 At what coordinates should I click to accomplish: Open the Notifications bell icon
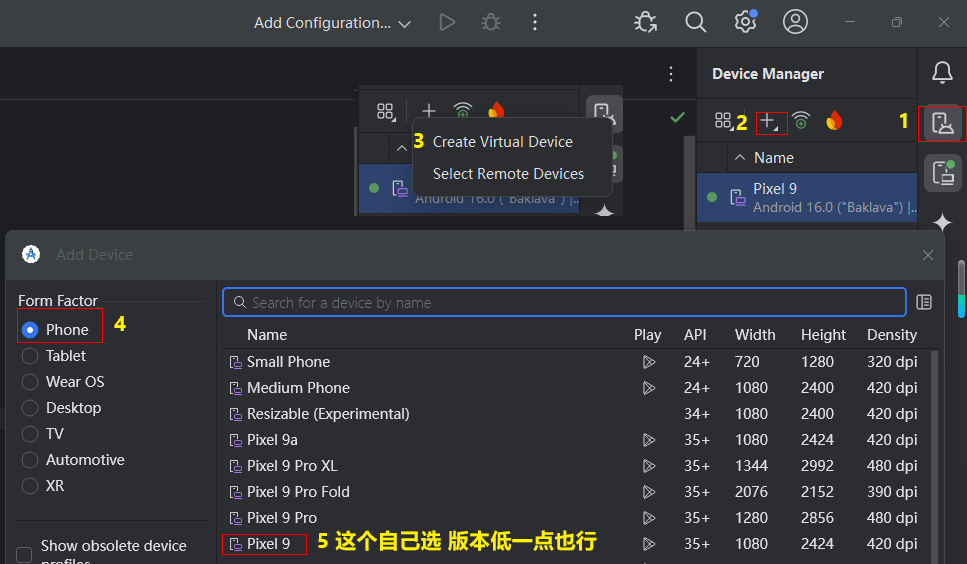(x=942, y=73)
